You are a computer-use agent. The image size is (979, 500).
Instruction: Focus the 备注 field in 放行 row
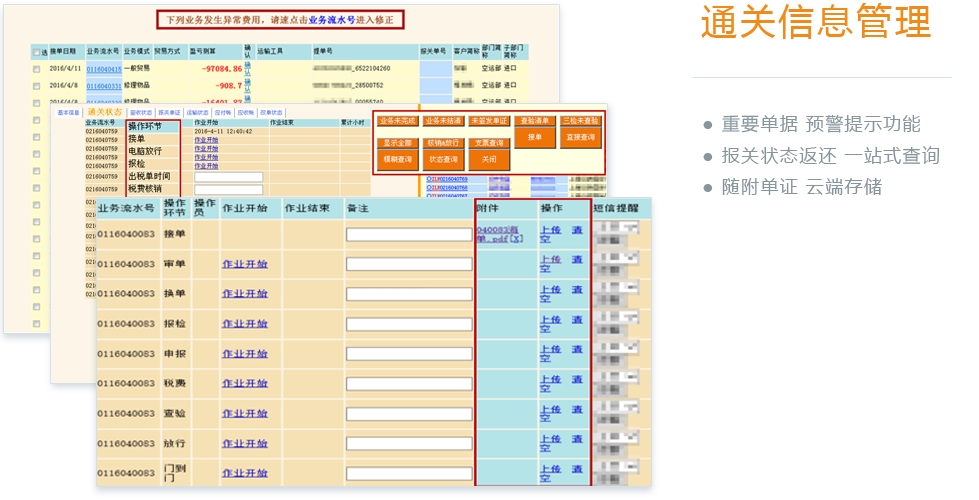[x=409, y=444]
